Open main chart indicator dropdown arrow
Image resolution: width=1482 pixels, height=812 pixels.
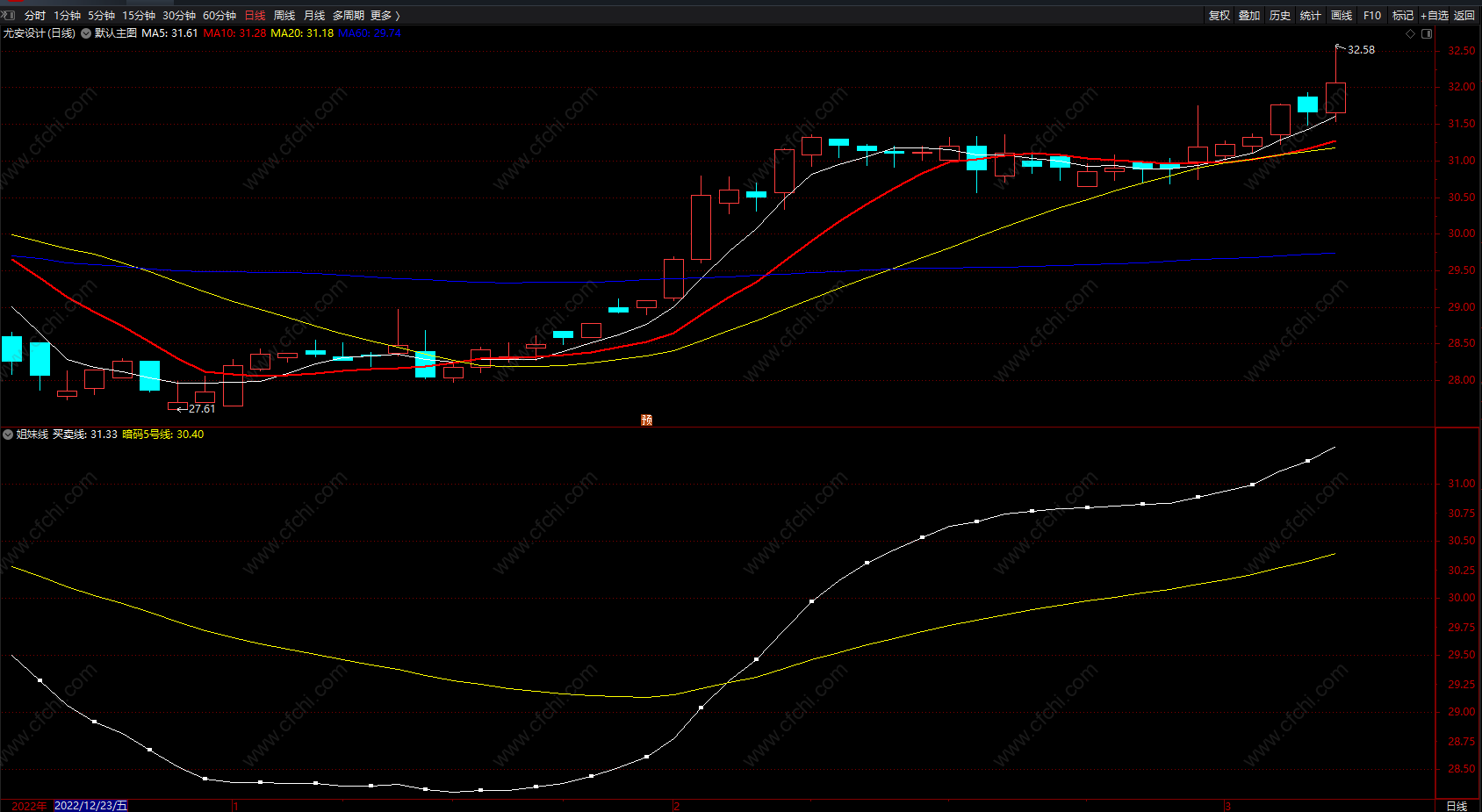[x=86, y=33]
